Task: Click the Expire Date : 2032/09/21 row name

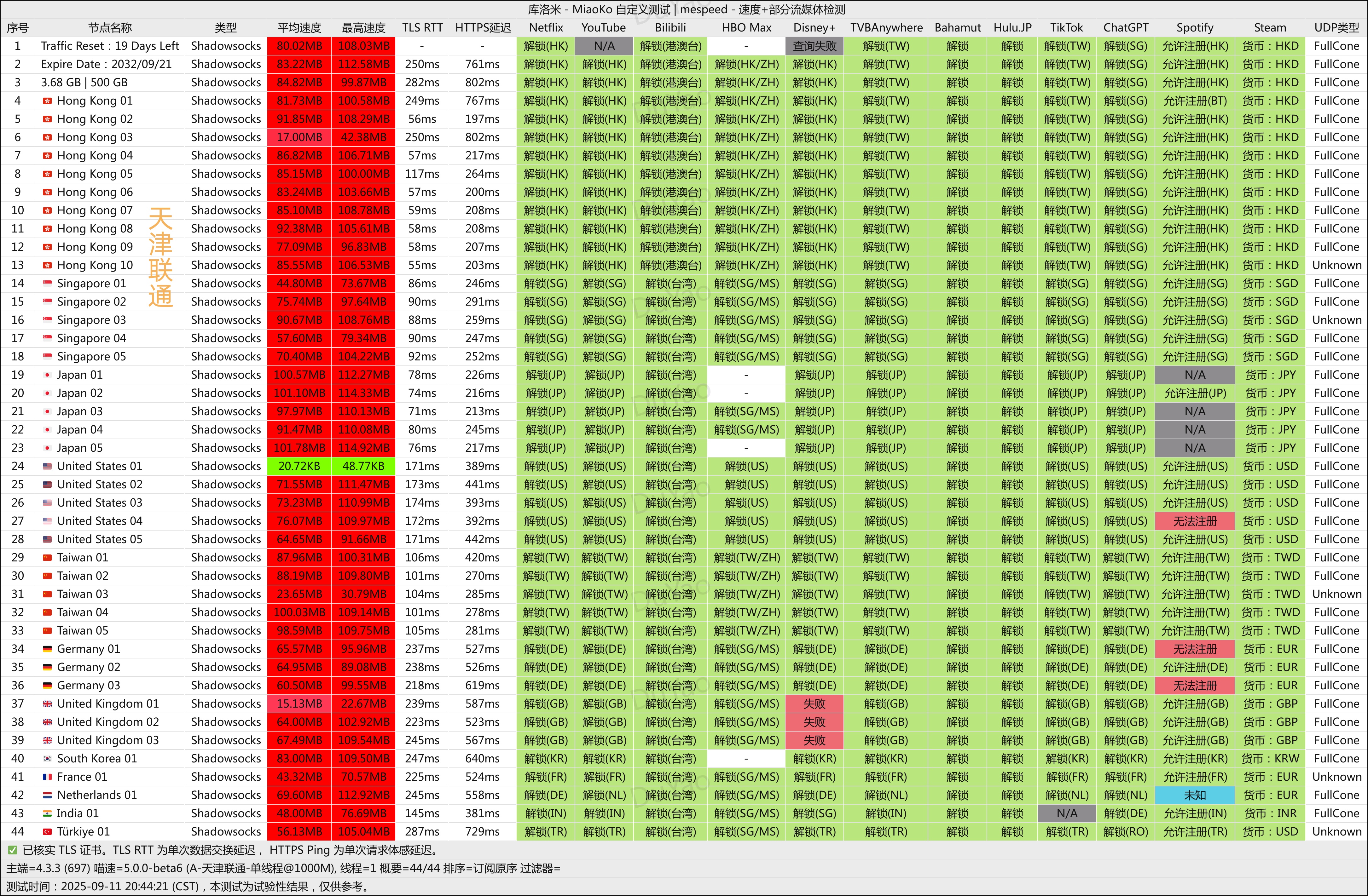Action: click(x=106, y=64)
